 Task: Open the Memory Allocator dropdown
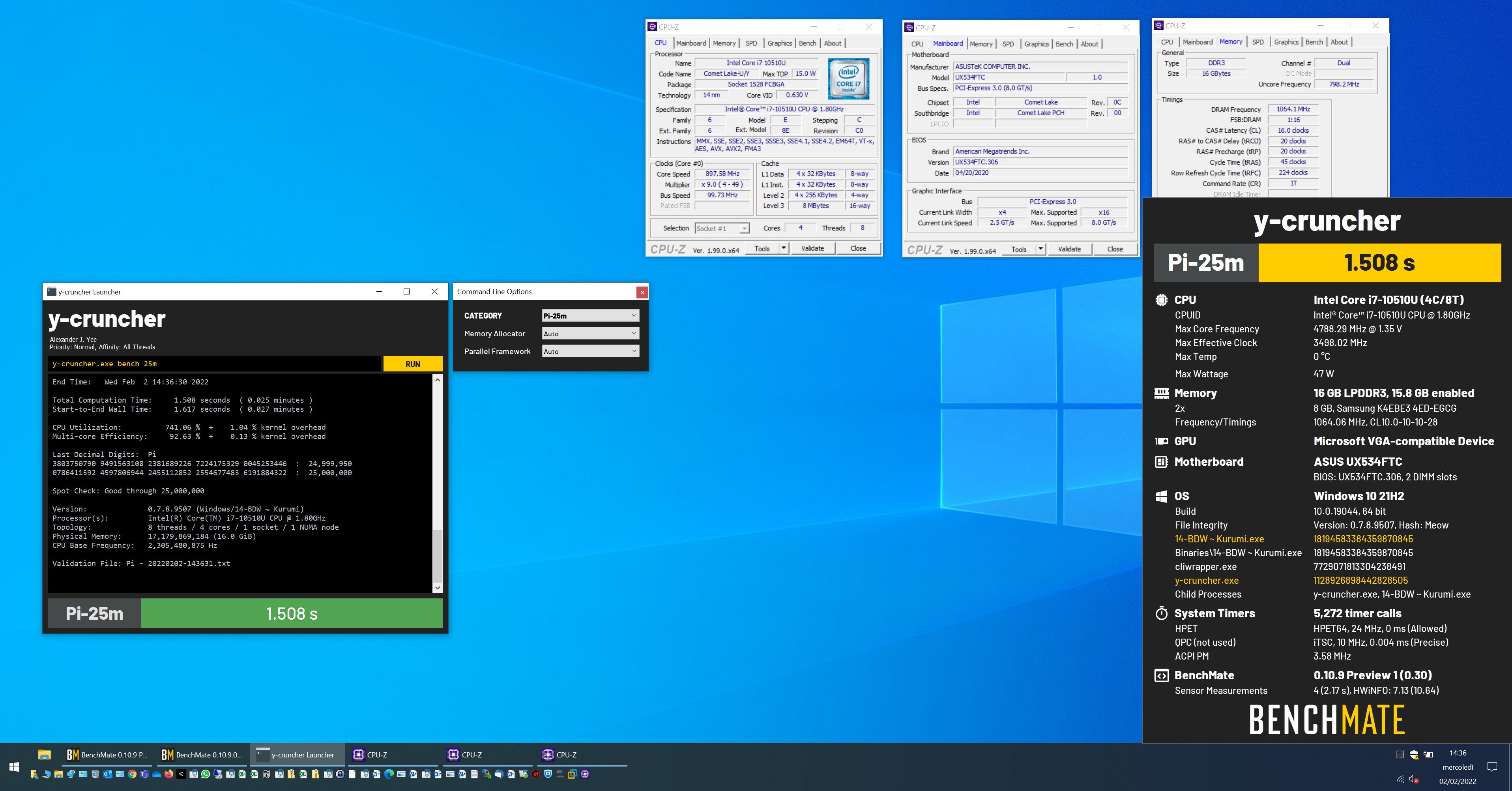[x=590, y=334]
